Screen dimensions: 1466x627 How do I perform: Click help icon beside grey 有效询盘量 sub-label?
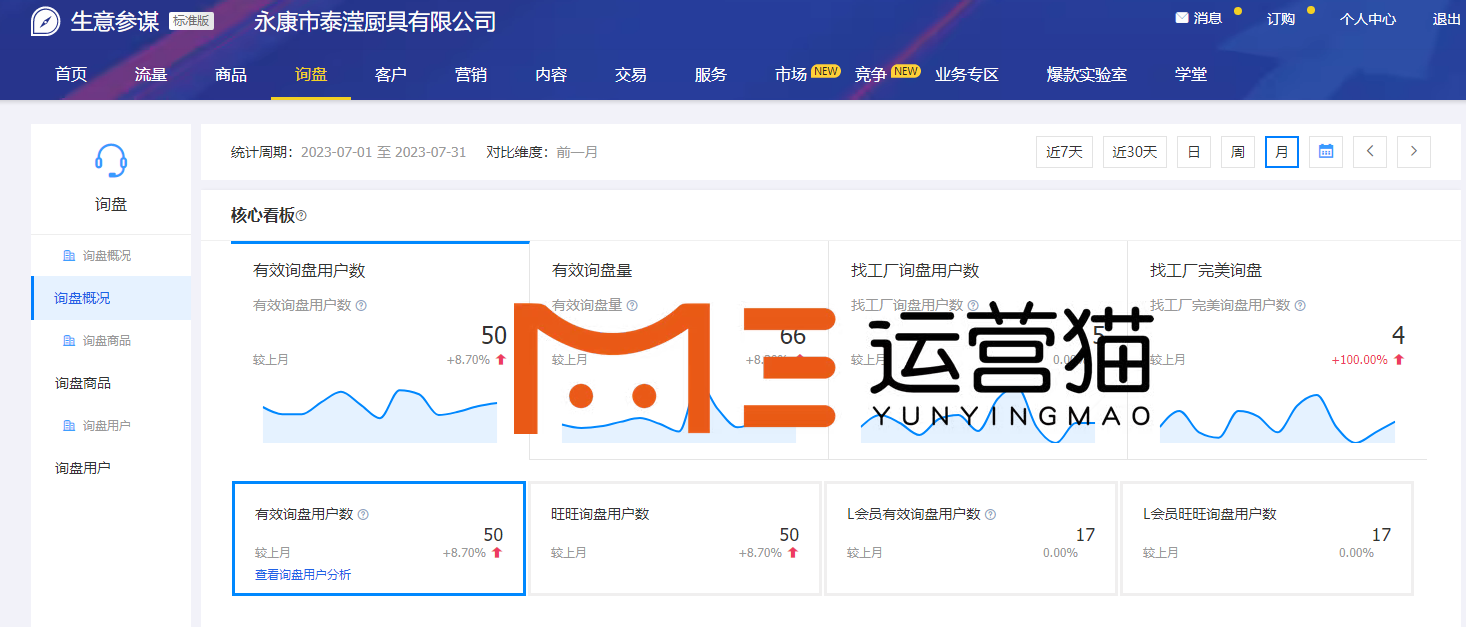pos(632,306)
